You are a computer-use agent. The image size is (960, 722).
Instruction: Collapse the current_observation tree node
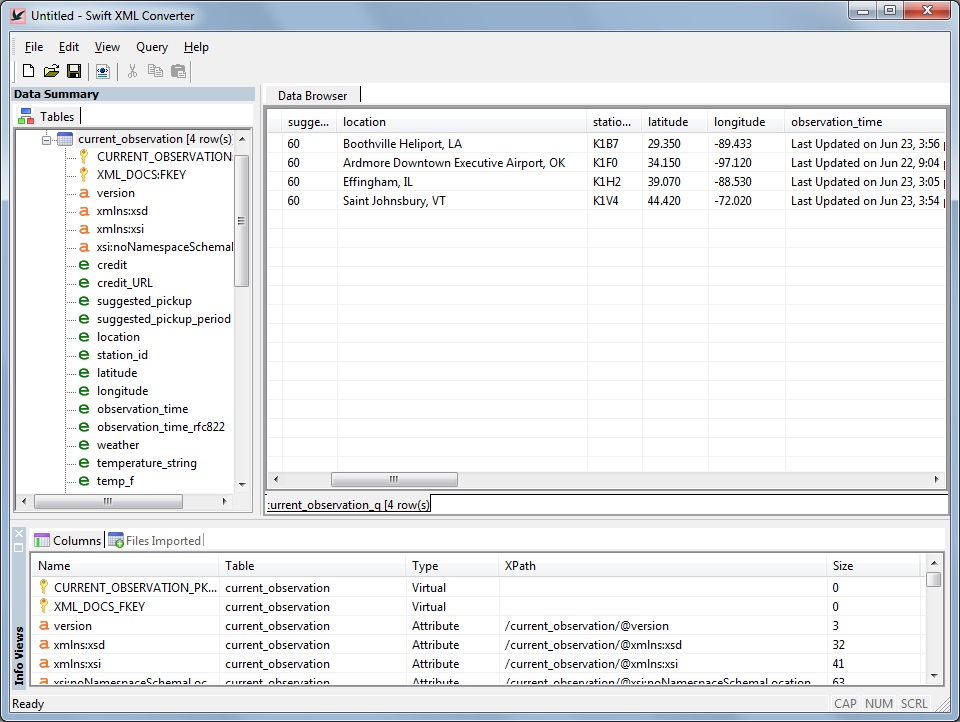[x=47, y=140]
